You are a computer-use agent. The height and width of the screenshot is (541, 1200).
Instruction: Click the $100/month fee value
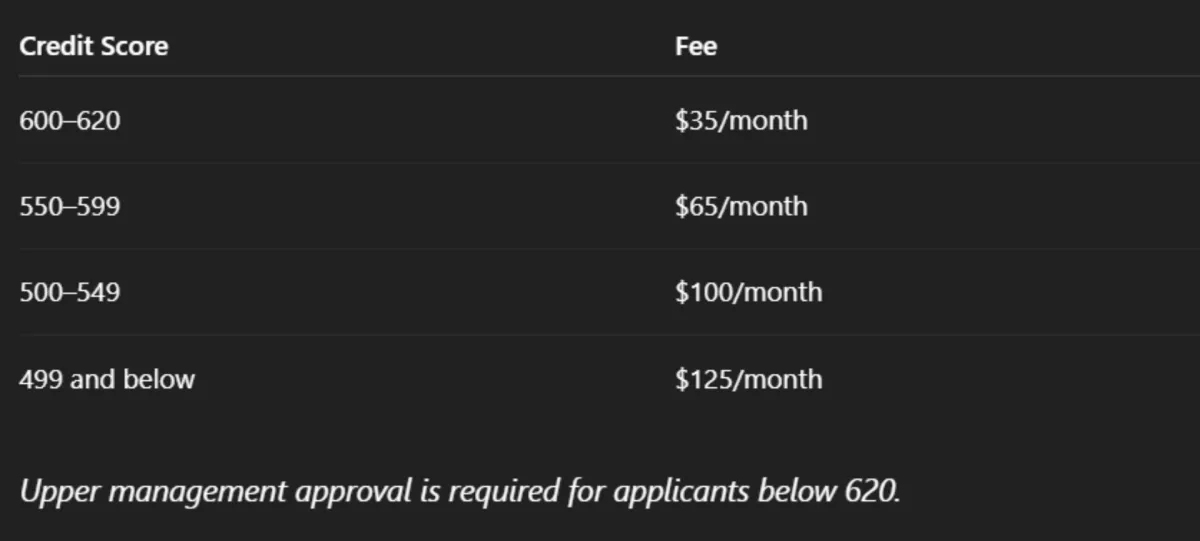tap(748, 293)
